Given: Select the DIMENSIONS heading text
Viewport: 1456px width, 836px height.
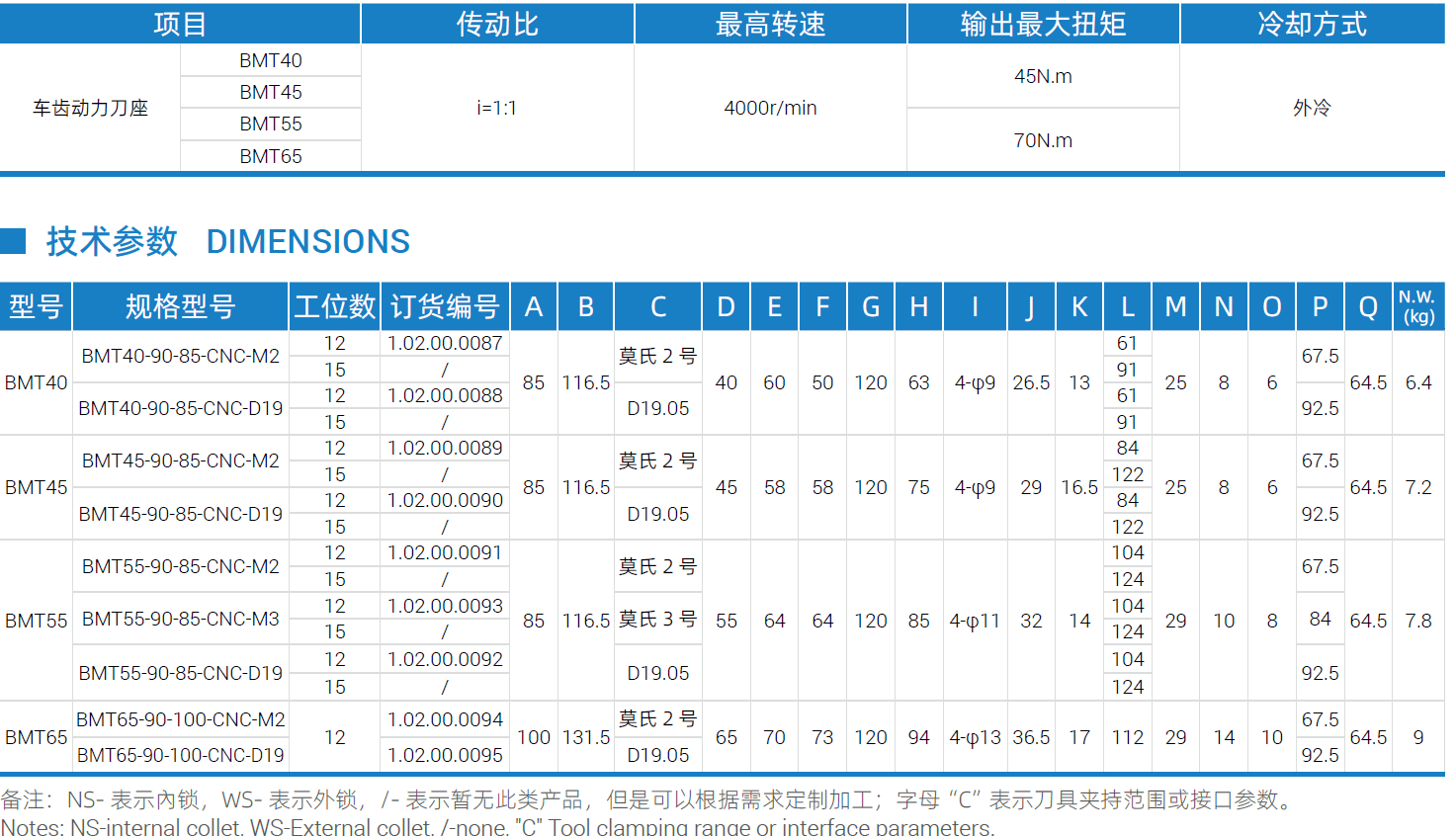Looking at the screenshot, I should click(x=308, y=241).
